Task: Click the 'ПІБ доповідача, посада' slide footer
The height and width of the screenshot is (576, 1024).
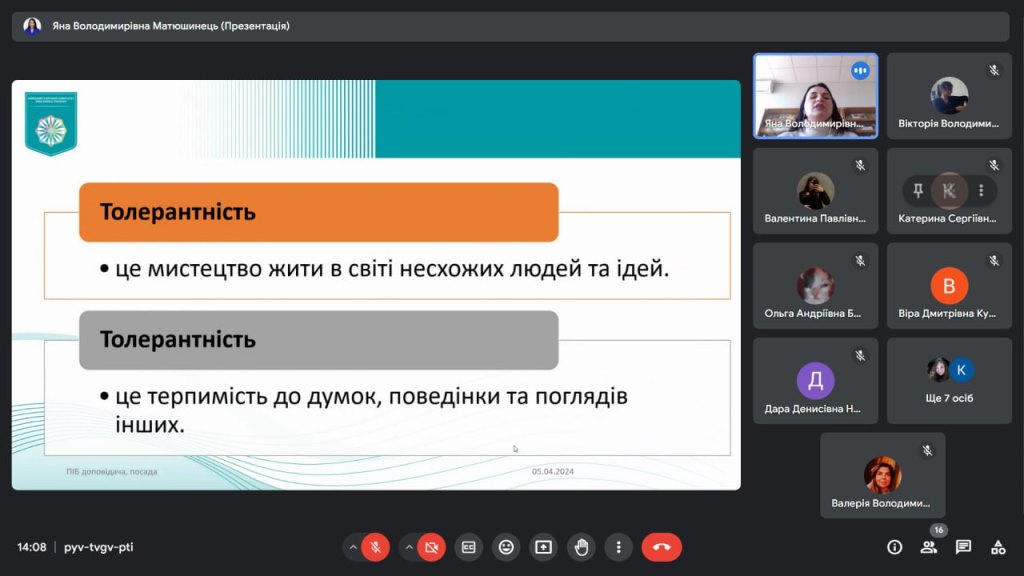Action: click(x=112, y=472)
